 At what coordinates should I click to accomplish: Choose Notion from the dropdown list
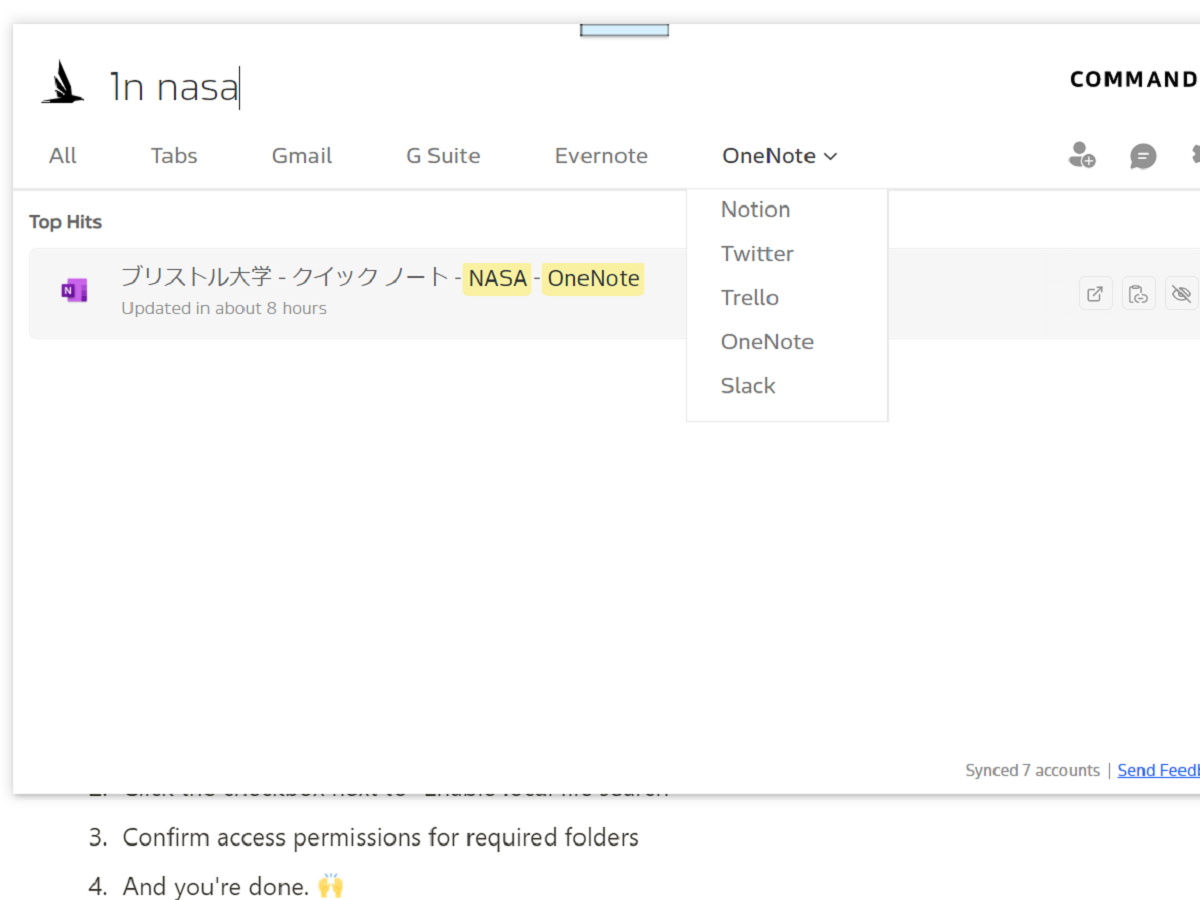pos(756,209)
